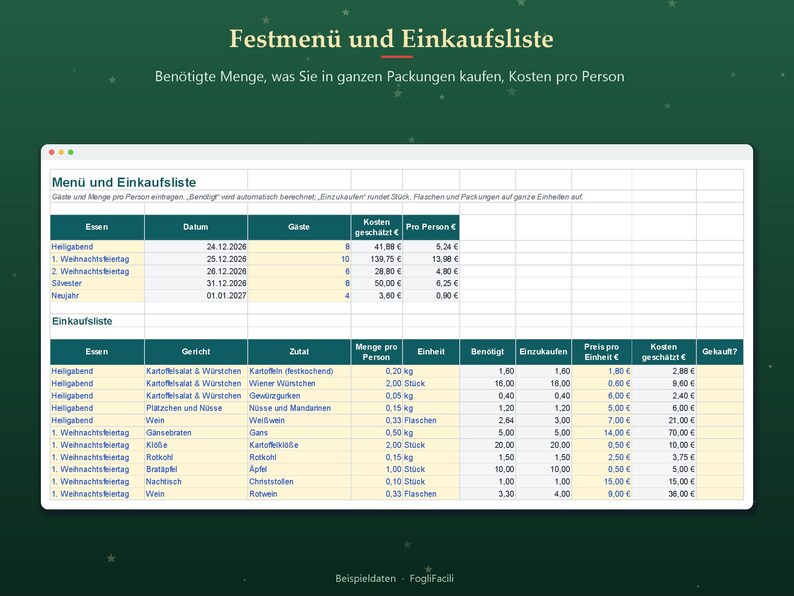Select the 'Kartoffelklöße' ingredient cell
This screenshot has width=794, height=596.
tap(299, 445)
